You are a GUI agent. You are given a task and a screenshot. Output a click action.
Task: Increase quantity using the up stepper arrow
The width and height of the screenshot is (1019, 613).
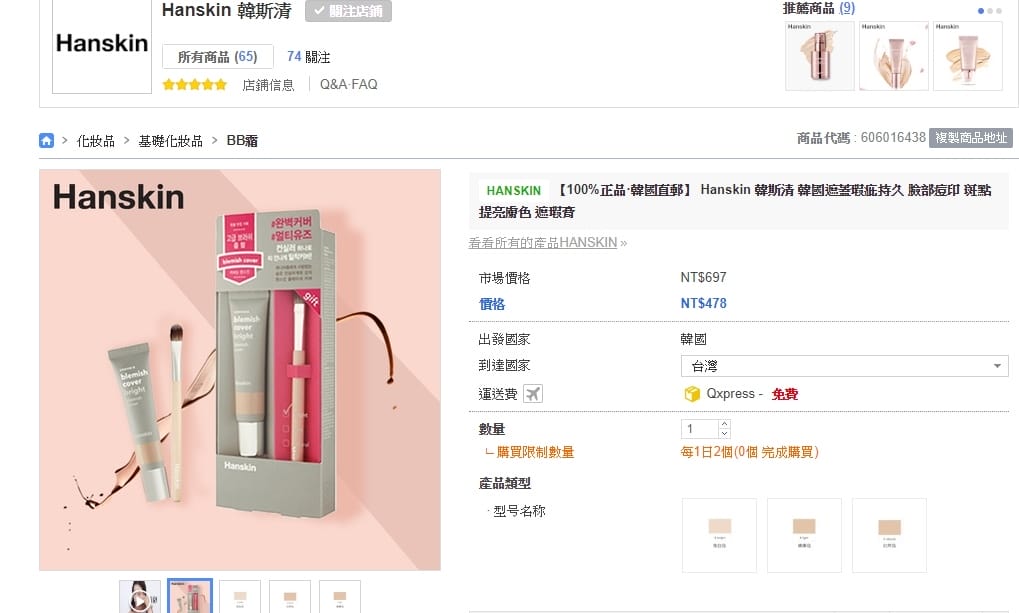[723, 424]
